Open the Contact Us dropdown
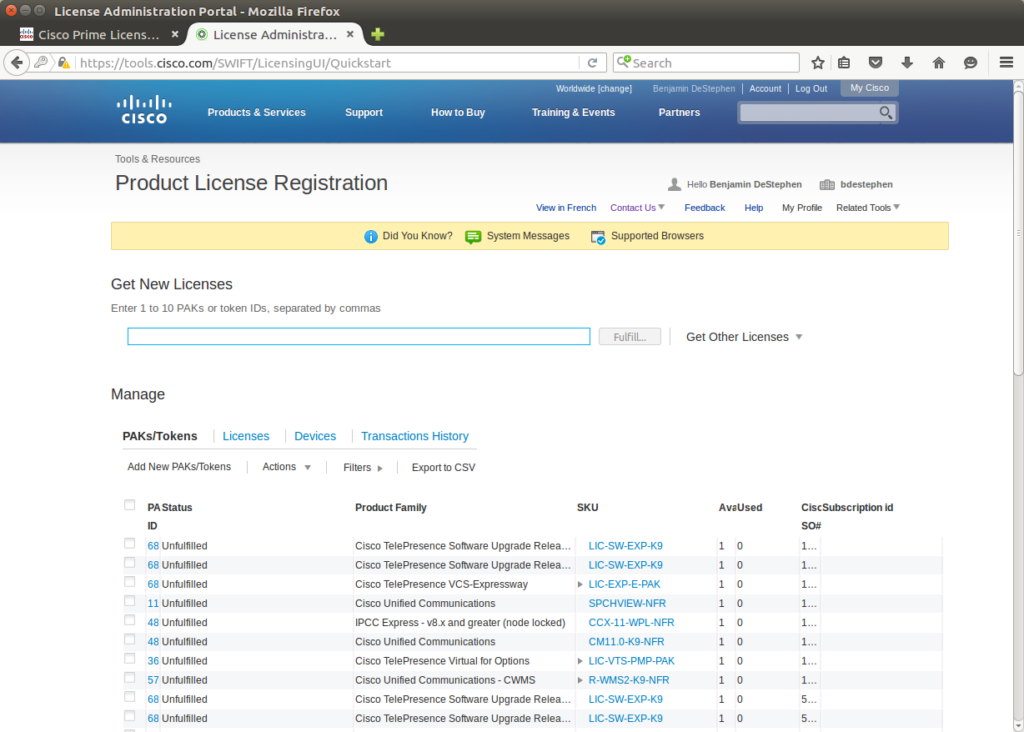 pyautogui.click(x=637, y=208)
